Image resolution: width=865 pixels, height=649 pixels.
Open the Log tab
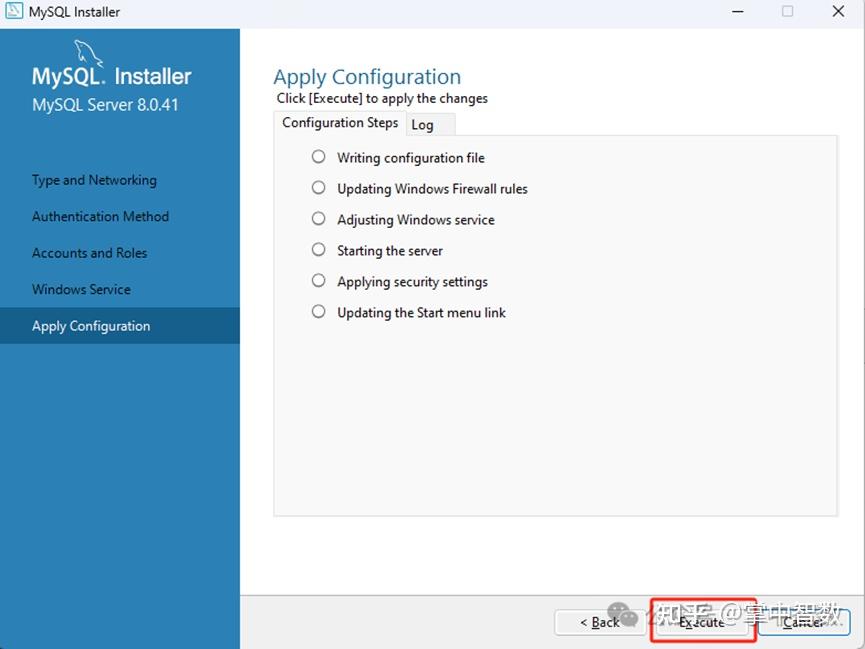click(x=431, y=125)
